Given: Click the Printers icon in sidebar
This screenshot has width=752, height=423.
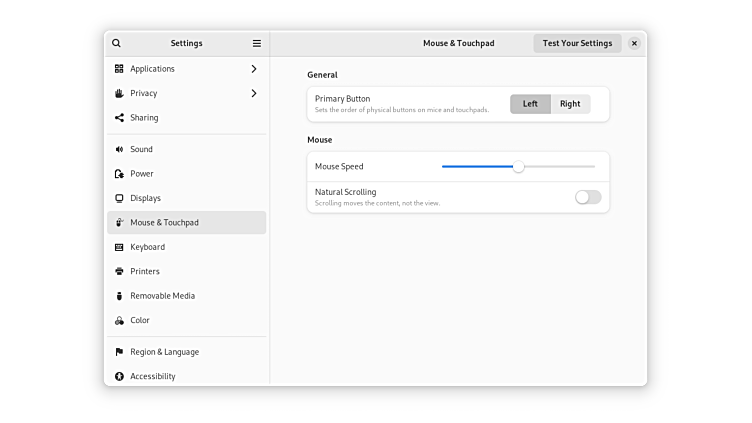Looking at the screenshot, I should pyautogui.click(x=119, y=271).
